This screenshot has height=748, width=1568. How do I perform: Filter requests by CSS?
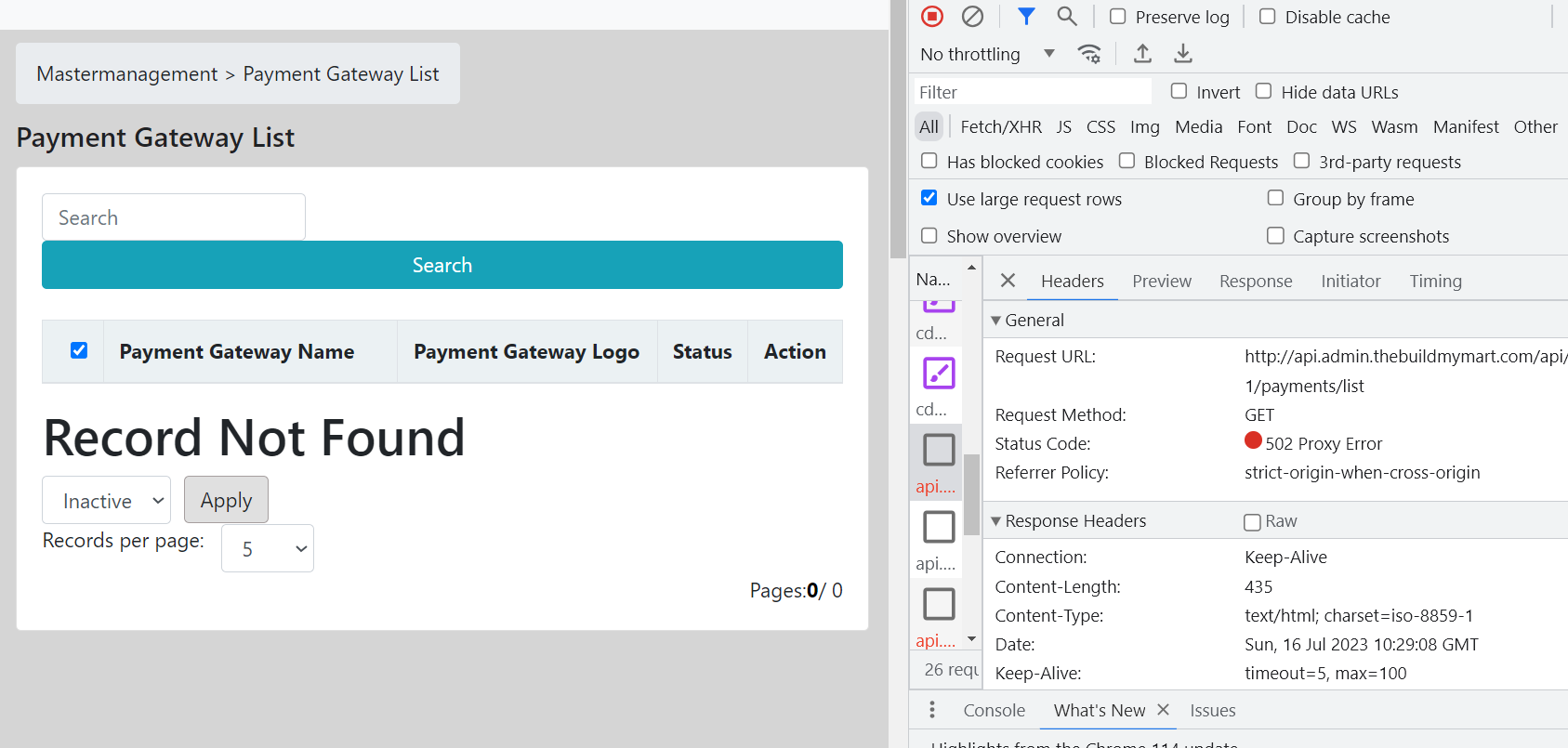(1100, 126)
